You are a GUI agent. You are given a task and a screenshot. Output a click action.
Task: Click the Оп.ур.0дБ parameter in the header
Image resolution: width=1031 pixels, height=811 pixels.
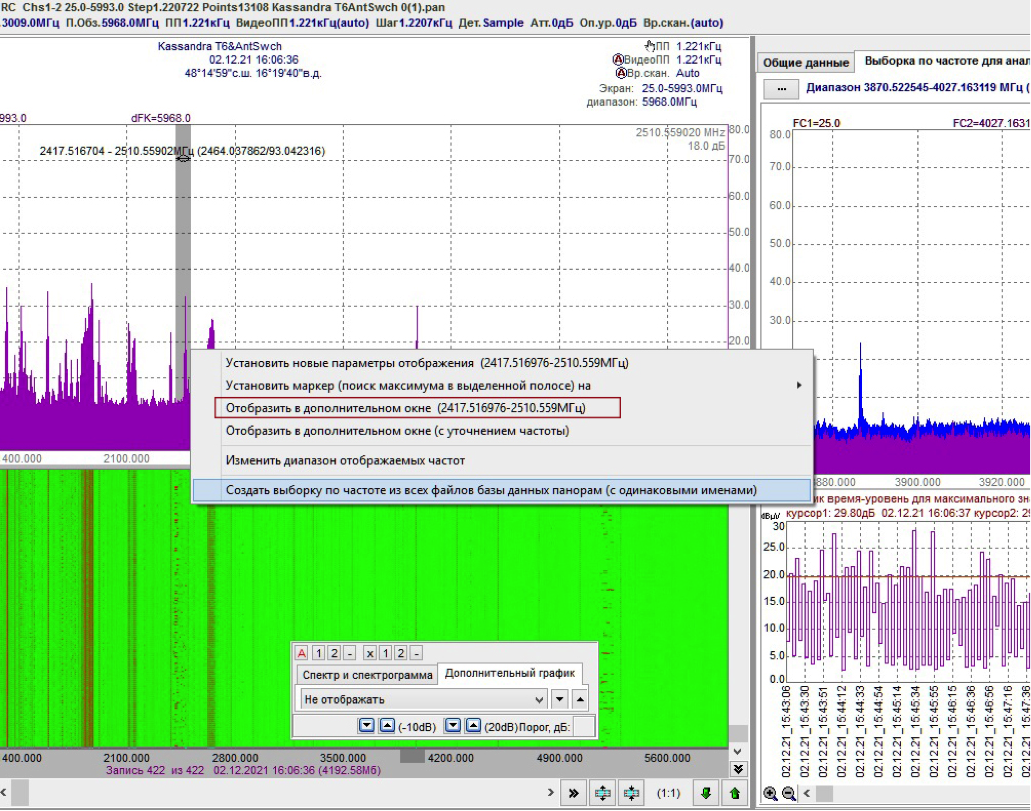pos(608,23)
